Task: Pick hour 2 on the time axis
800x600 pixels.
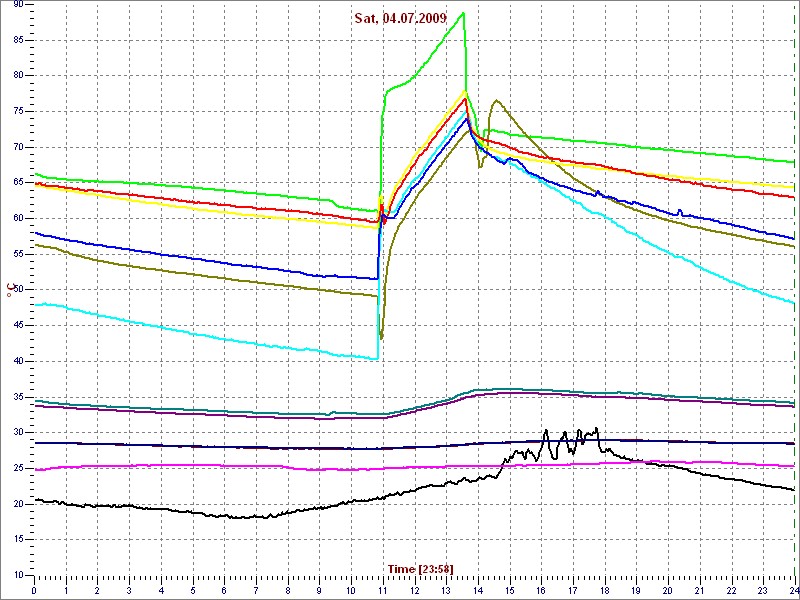Action: click(x=97, y=591)
